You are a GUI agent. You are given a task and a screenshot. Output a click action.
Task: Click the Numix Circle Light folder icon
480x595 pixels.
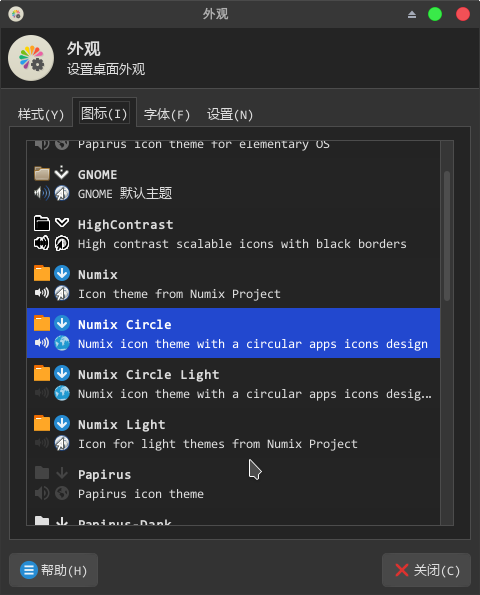pyautogui.click(x=42, y=373)
